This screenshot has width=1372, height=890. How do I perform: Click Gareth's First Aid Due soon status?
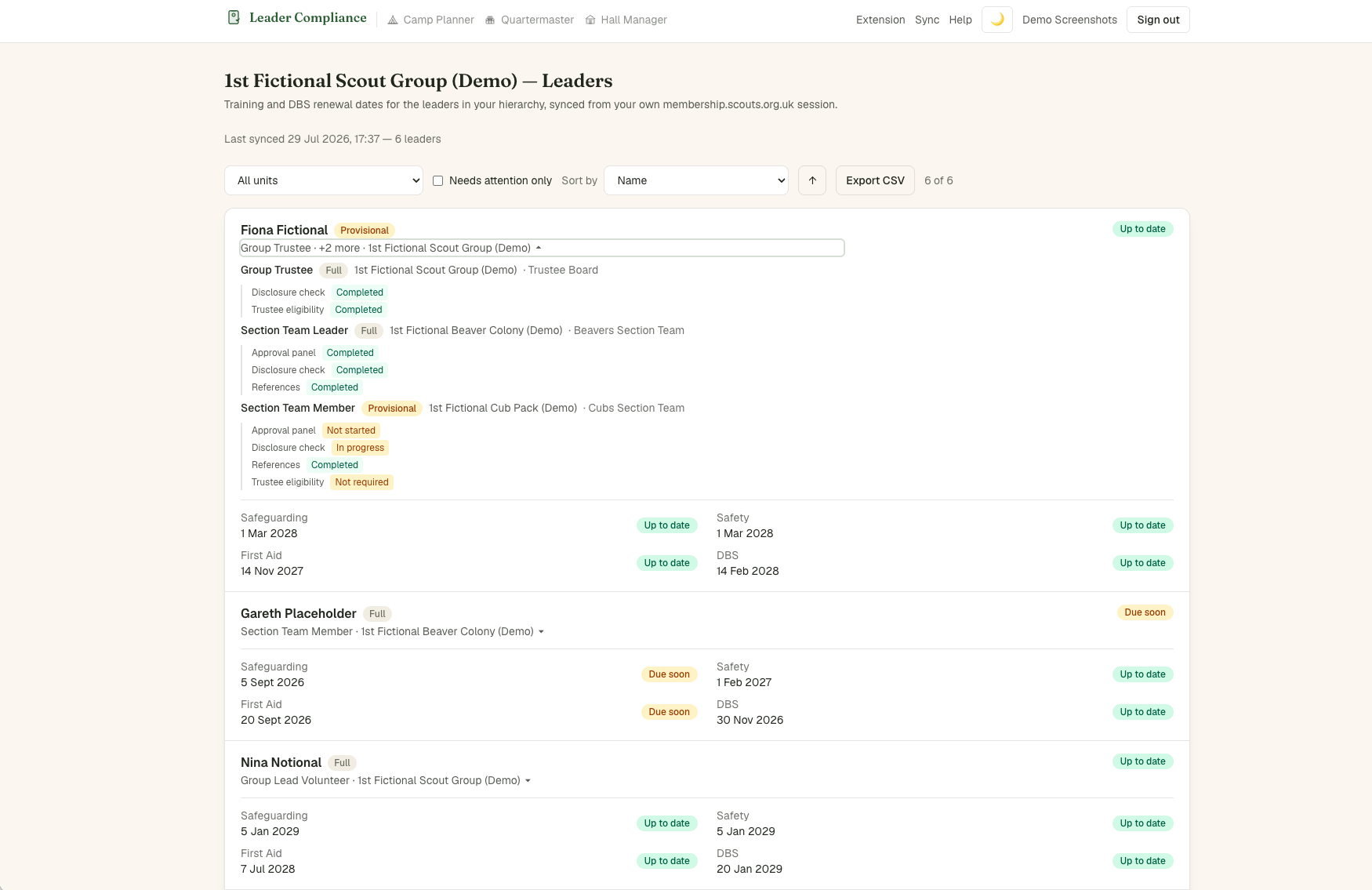point(669,712)
